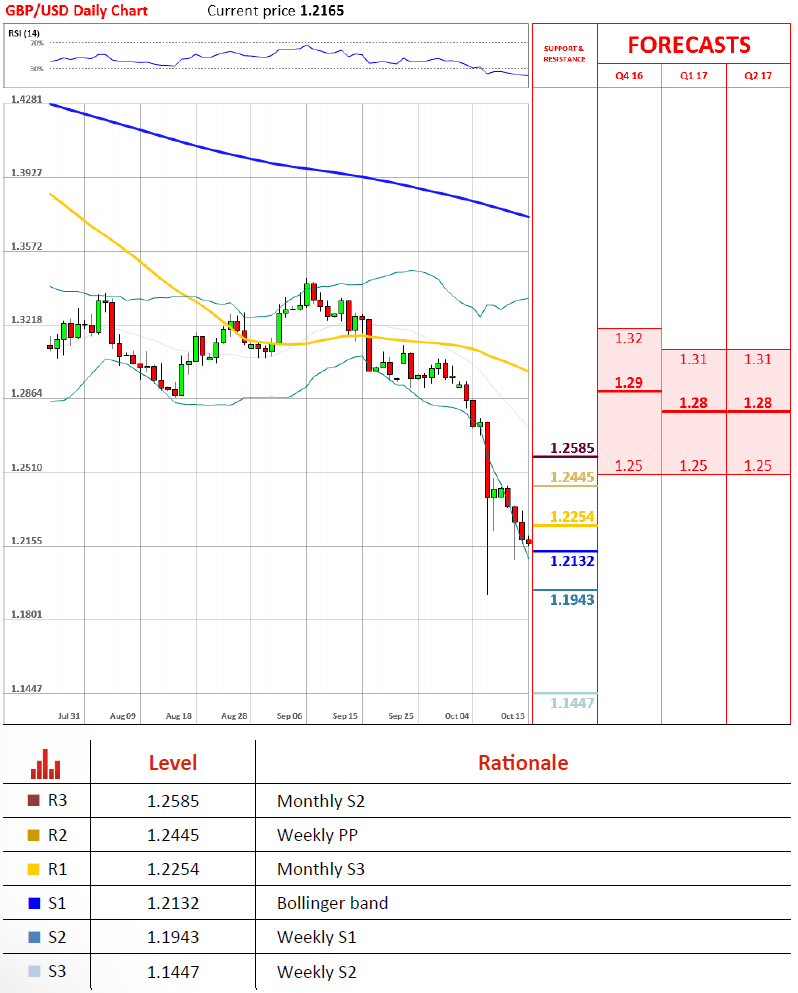This screenshot has width=798, height=993.
Task: Click the R3 dark red color swatch
Action: tap(34, 800)
